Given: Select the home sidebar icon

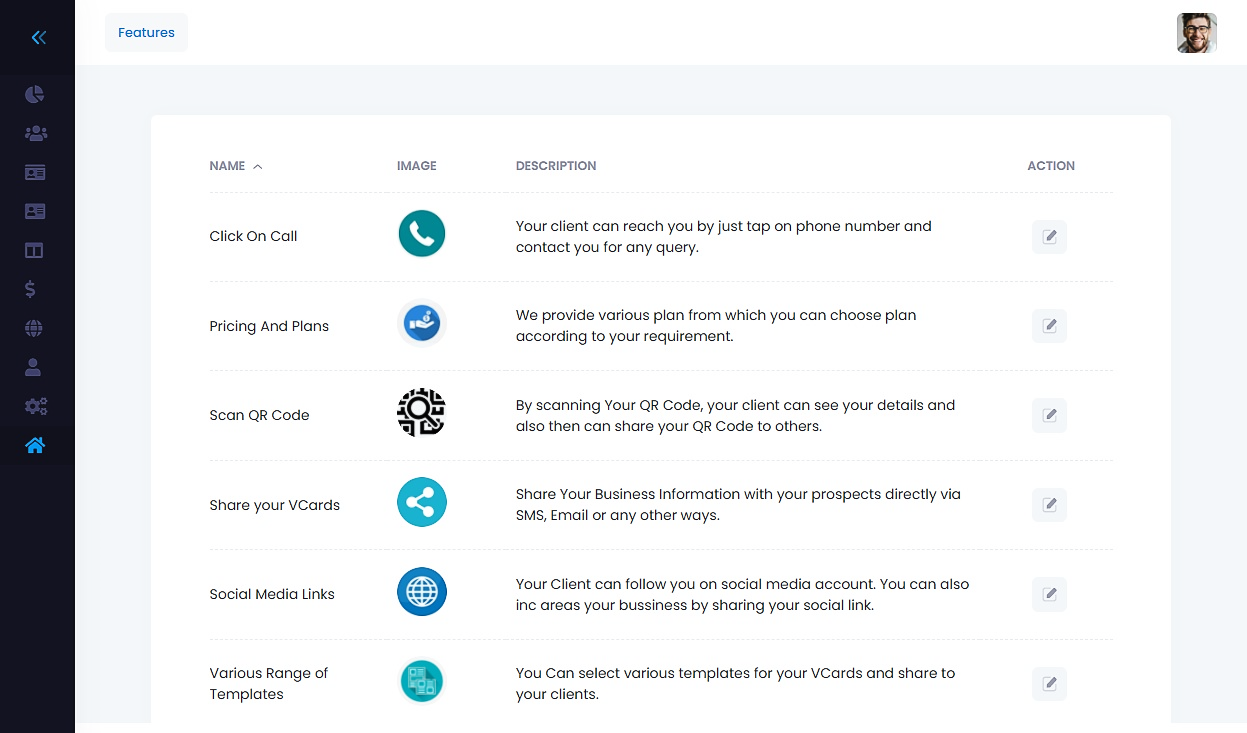Looking at the screenshot, I should tap(35, 445).
